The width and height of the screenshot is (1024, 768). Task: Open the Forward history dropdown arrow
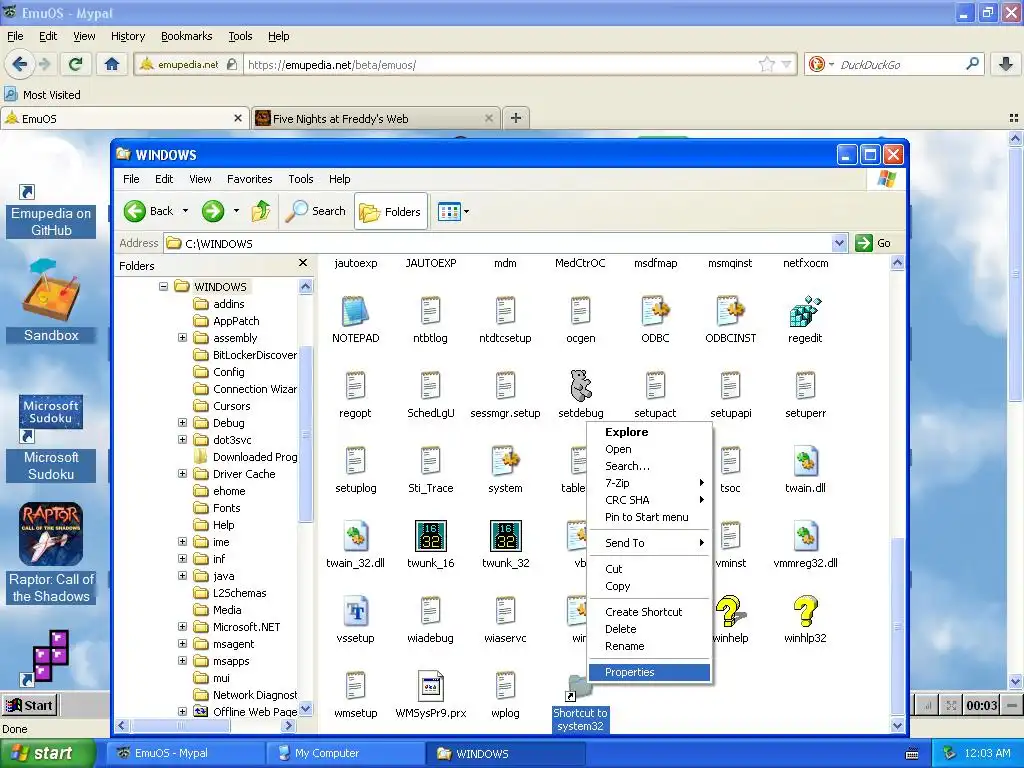point(236,211)
